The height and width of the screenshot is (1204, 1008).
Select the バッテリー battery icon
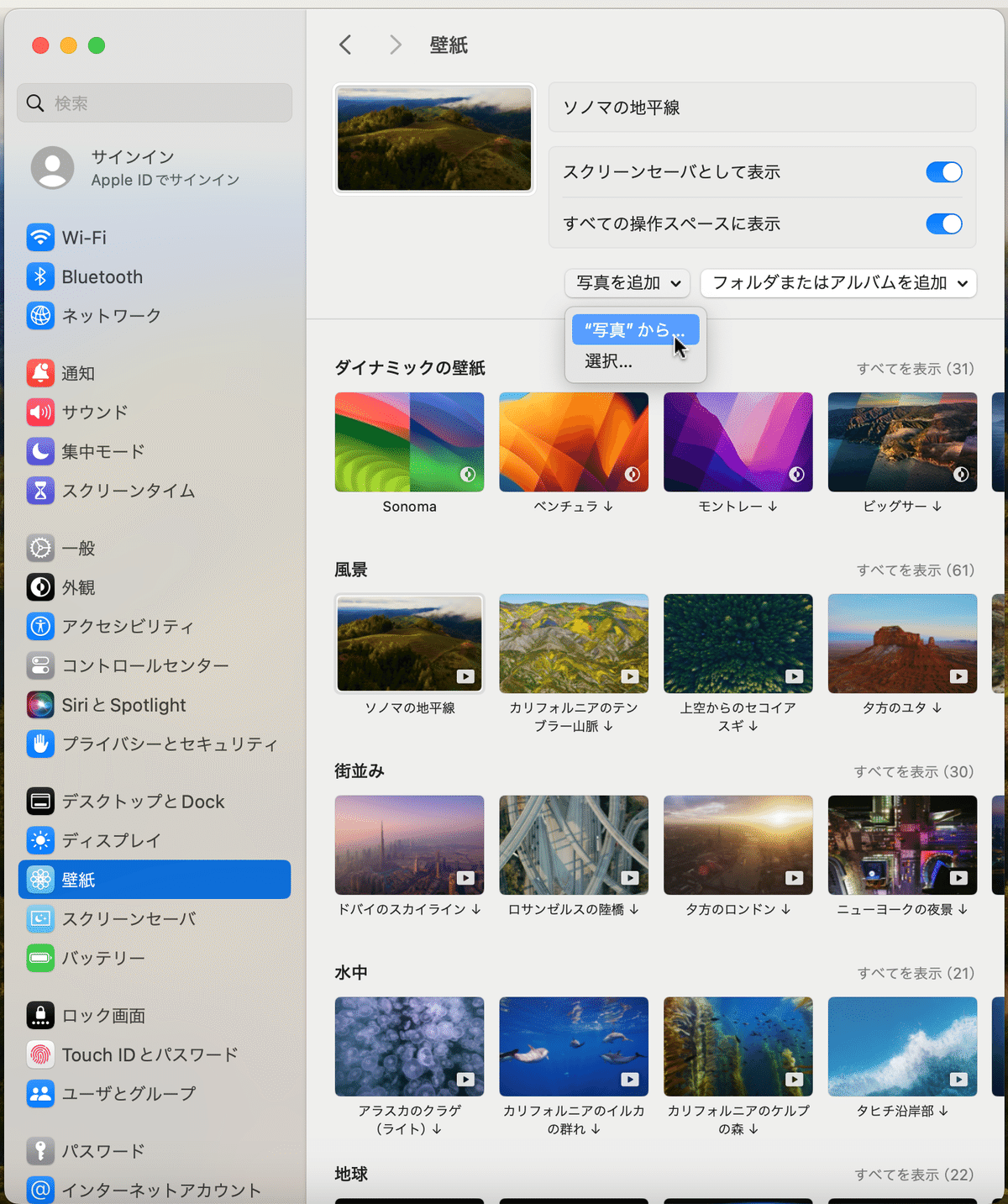40,958
